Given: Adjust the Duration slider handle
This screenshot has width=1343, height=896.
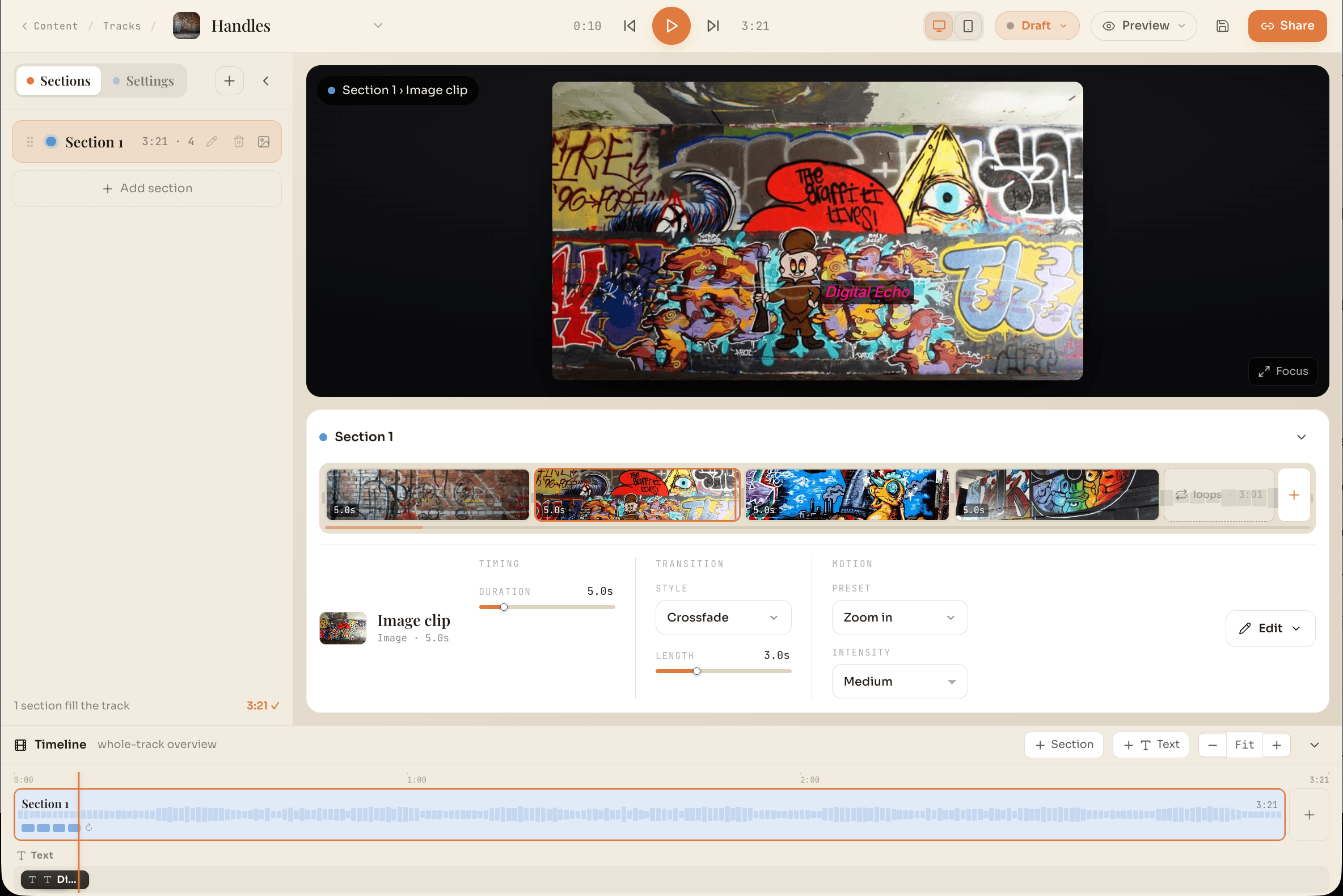Looking at the screenshot, I should coord(504,607).
